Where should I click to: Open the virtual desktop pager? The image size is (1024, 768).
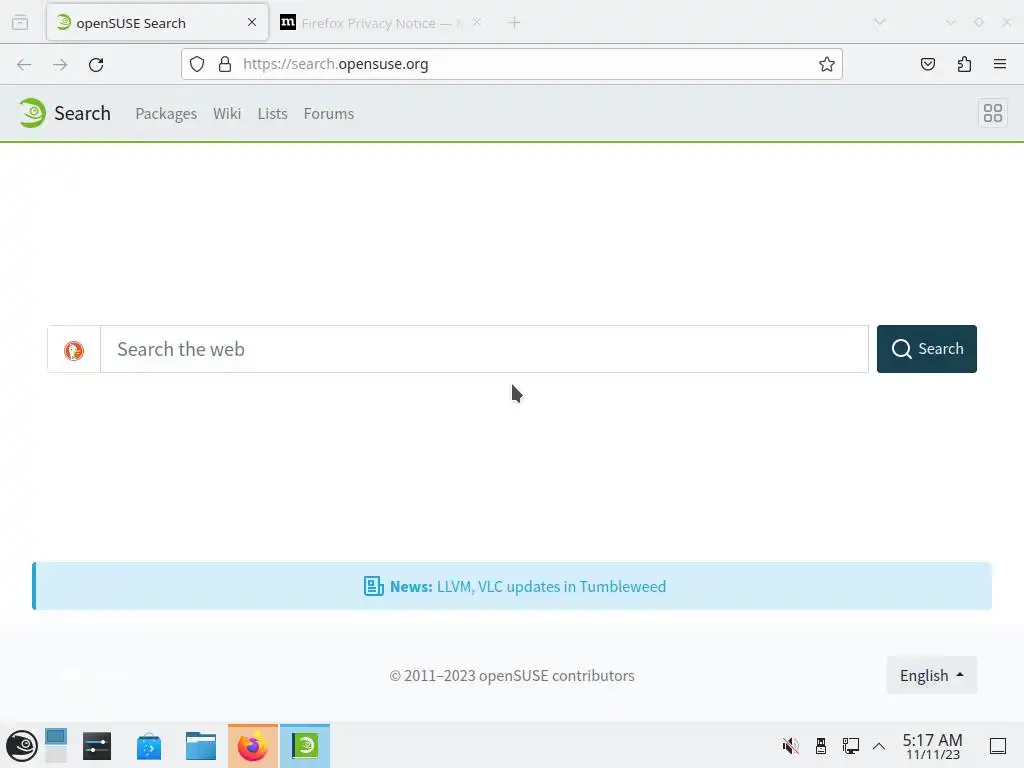56,745
